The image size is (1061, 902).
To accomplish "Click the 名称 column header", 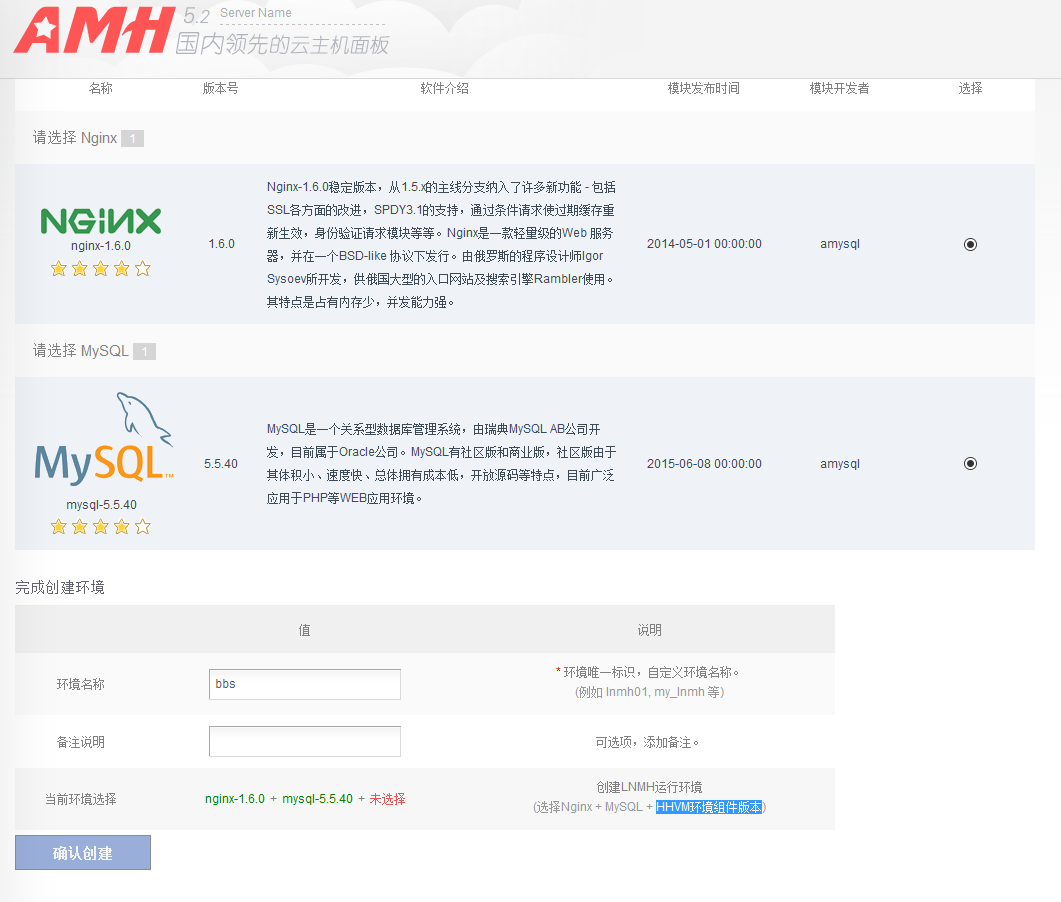I will [100, 88].
